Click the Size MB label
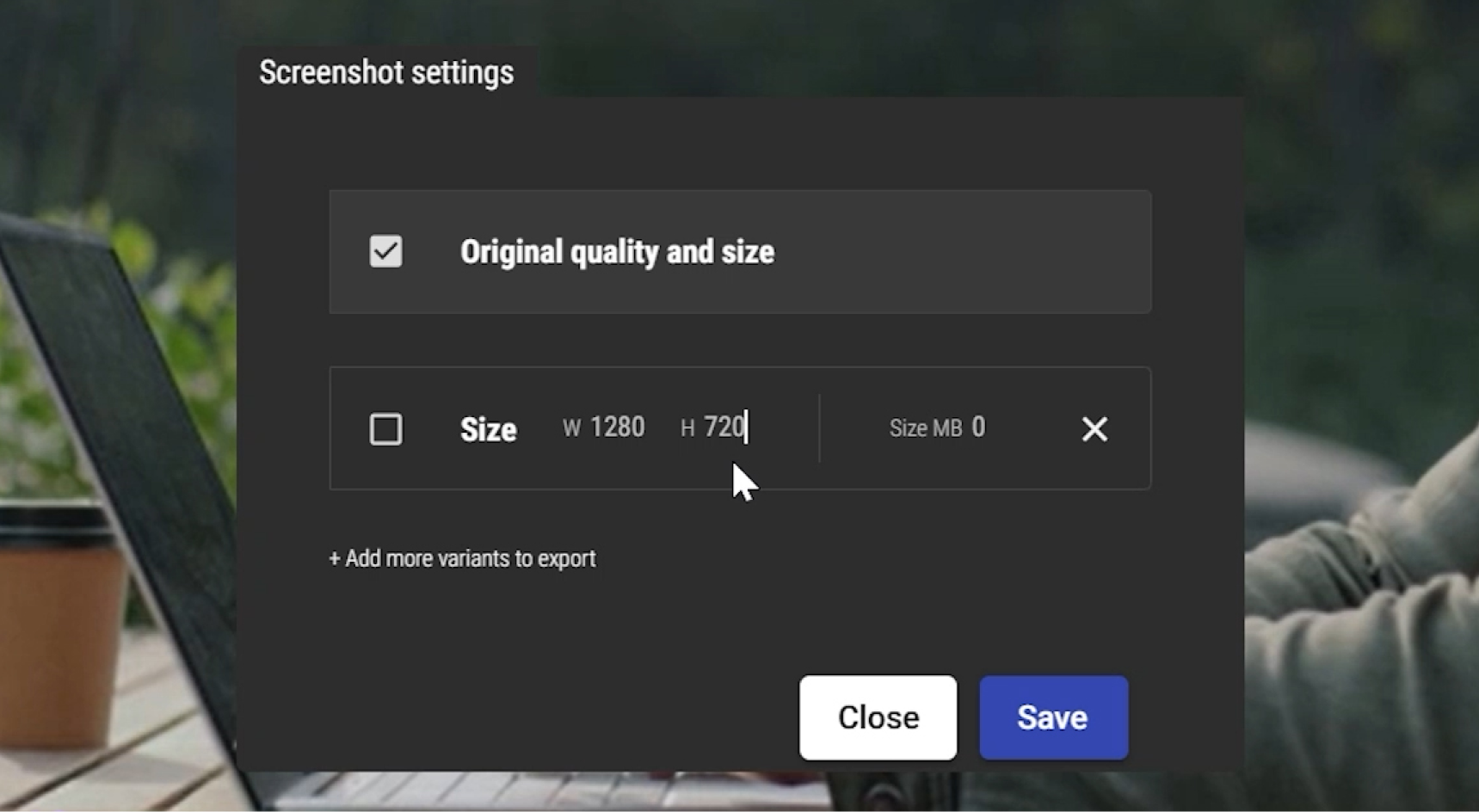The width and height of the screenshot is (1479, 812). (925, 428)
